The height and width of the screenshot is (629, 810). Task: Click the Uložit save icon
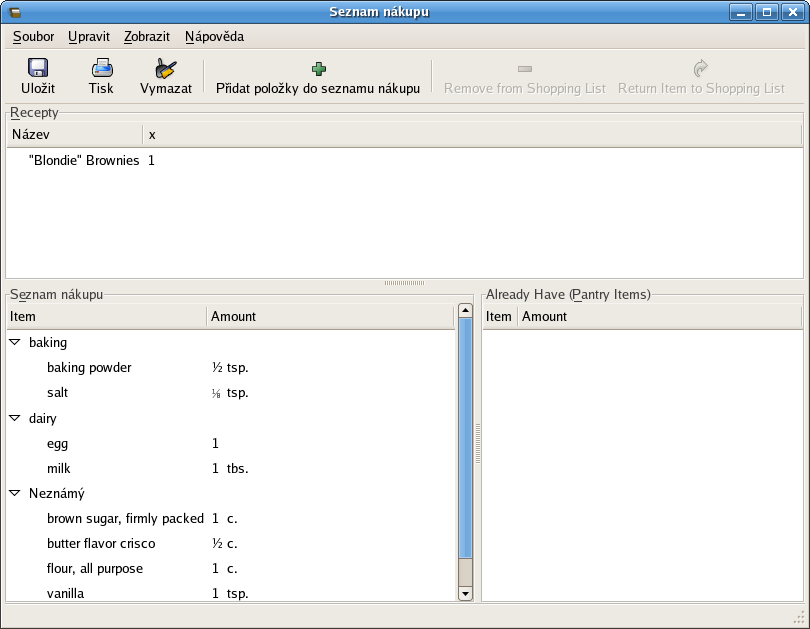point(38,68)
